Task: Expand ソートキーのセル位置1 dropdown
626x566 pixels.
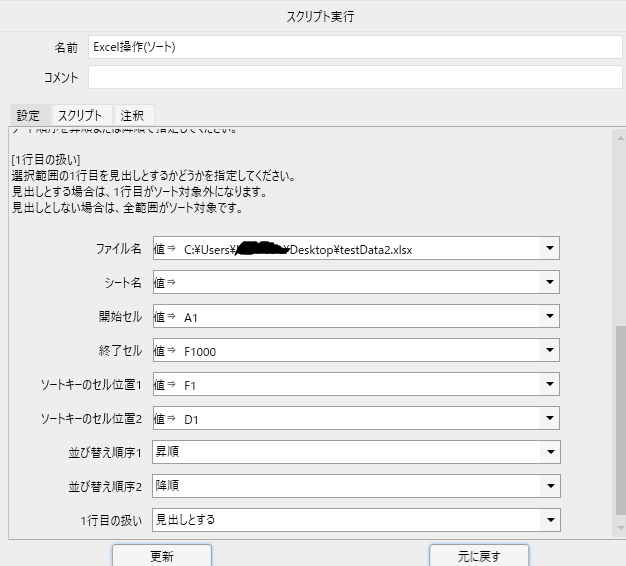Action: [x=549, y=385]
